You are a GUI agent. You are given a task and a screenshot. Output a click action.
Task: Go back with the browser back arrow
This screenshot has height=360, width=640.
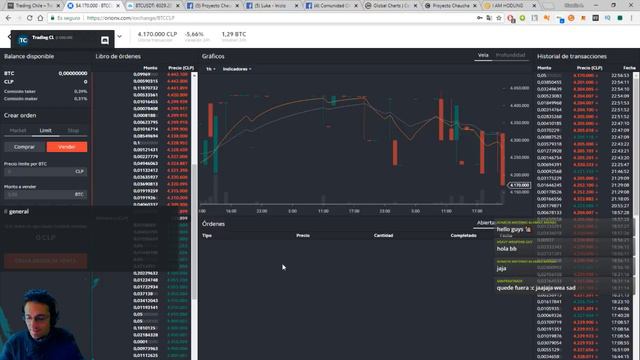[9, 18]
